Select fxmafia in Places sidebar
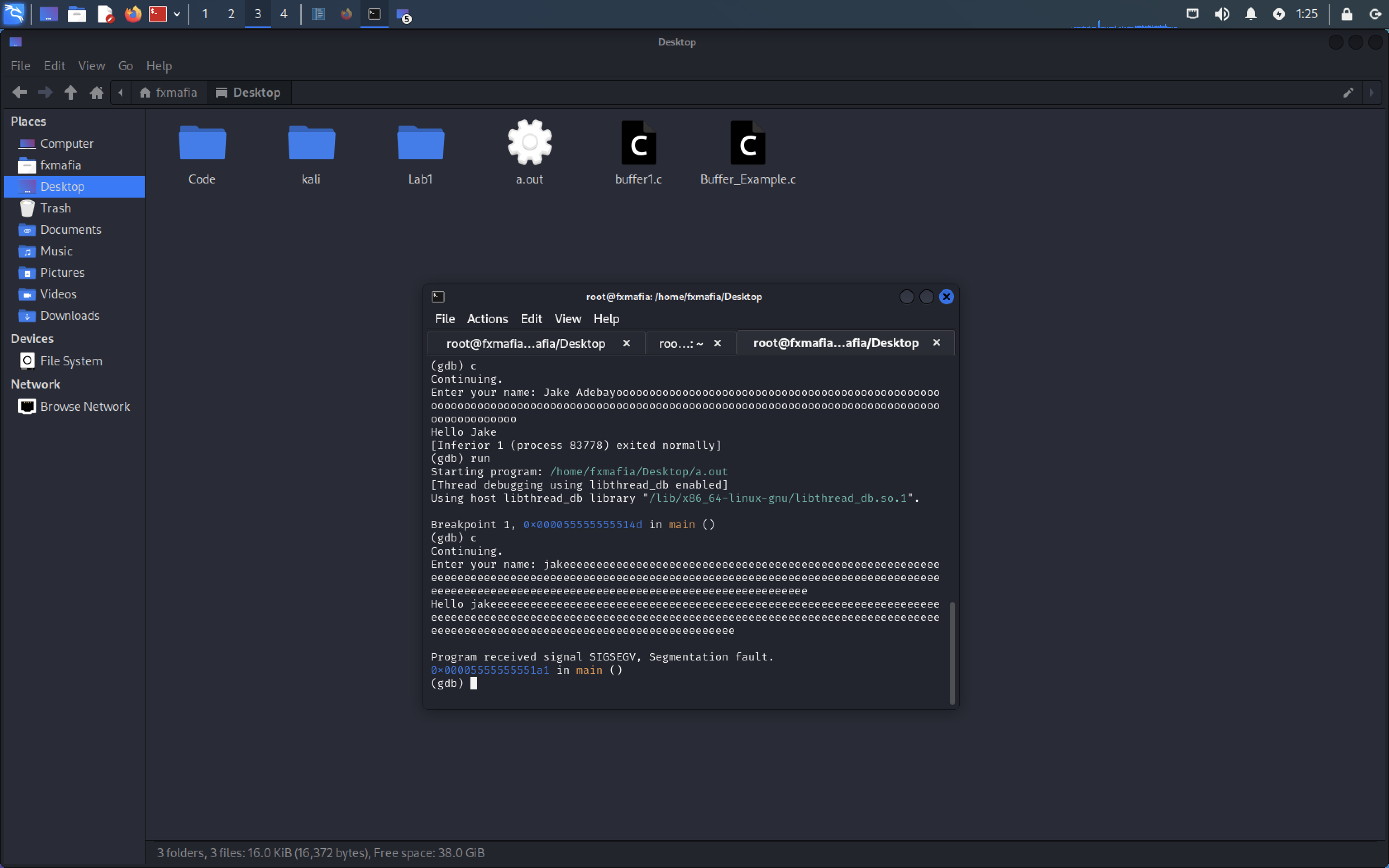Screen dimensions: 1389x868 74,165
